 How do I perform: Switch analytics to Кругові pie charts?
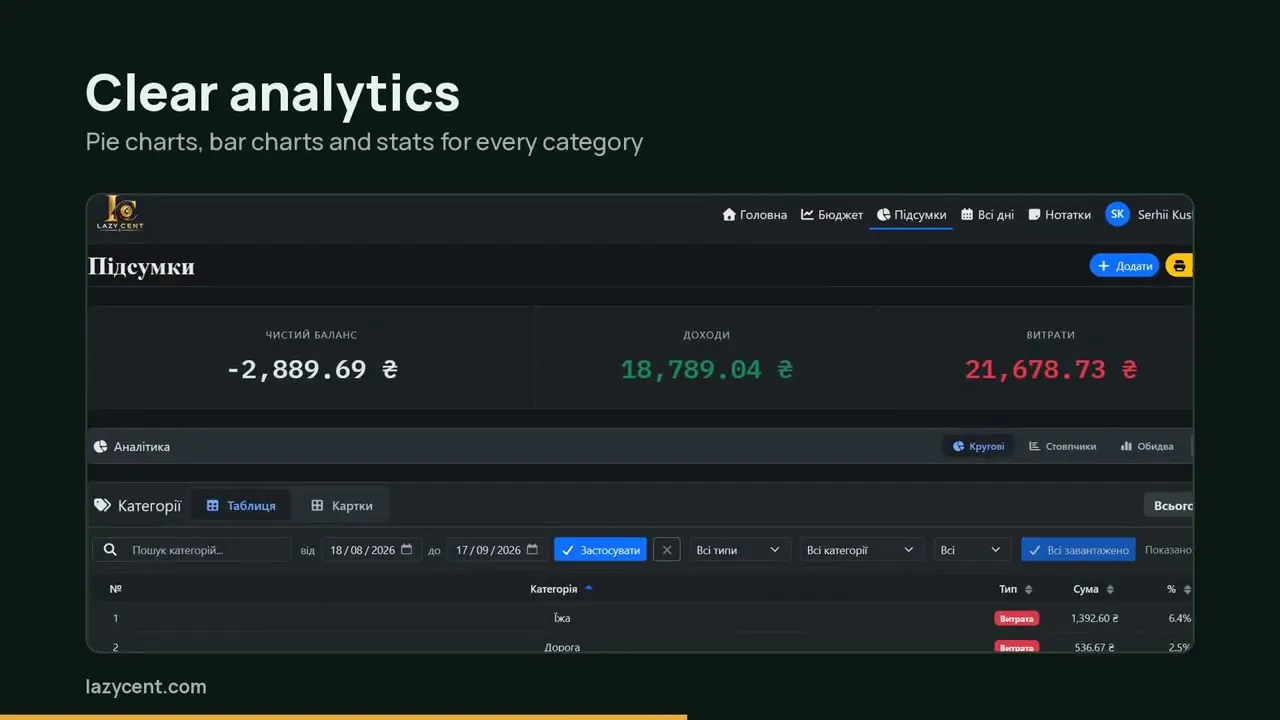[x=979, y=446]
